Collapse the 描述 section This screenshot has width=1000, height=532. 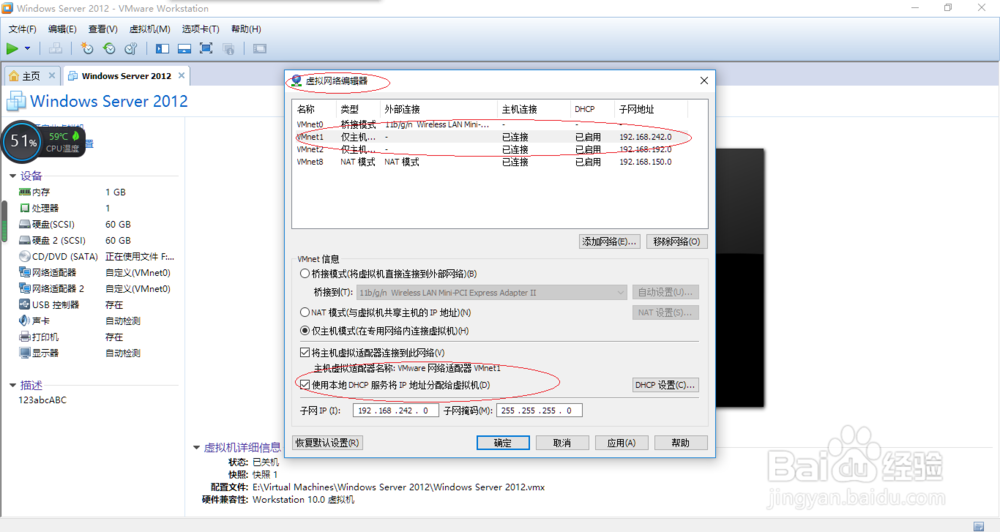(x=13, y=385)
